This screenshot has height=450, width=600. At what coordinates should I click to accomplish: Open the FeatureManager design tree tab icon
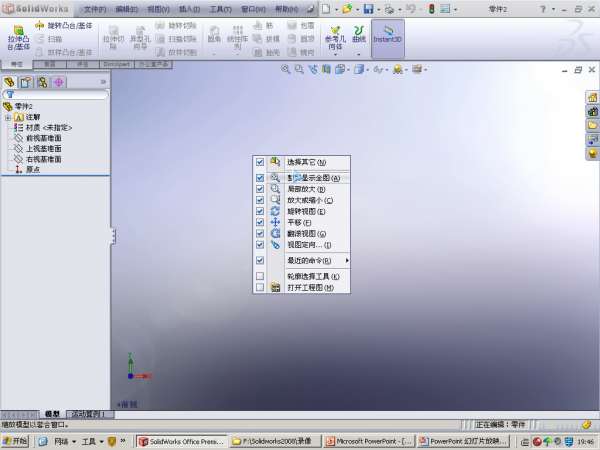pos(9,82)
